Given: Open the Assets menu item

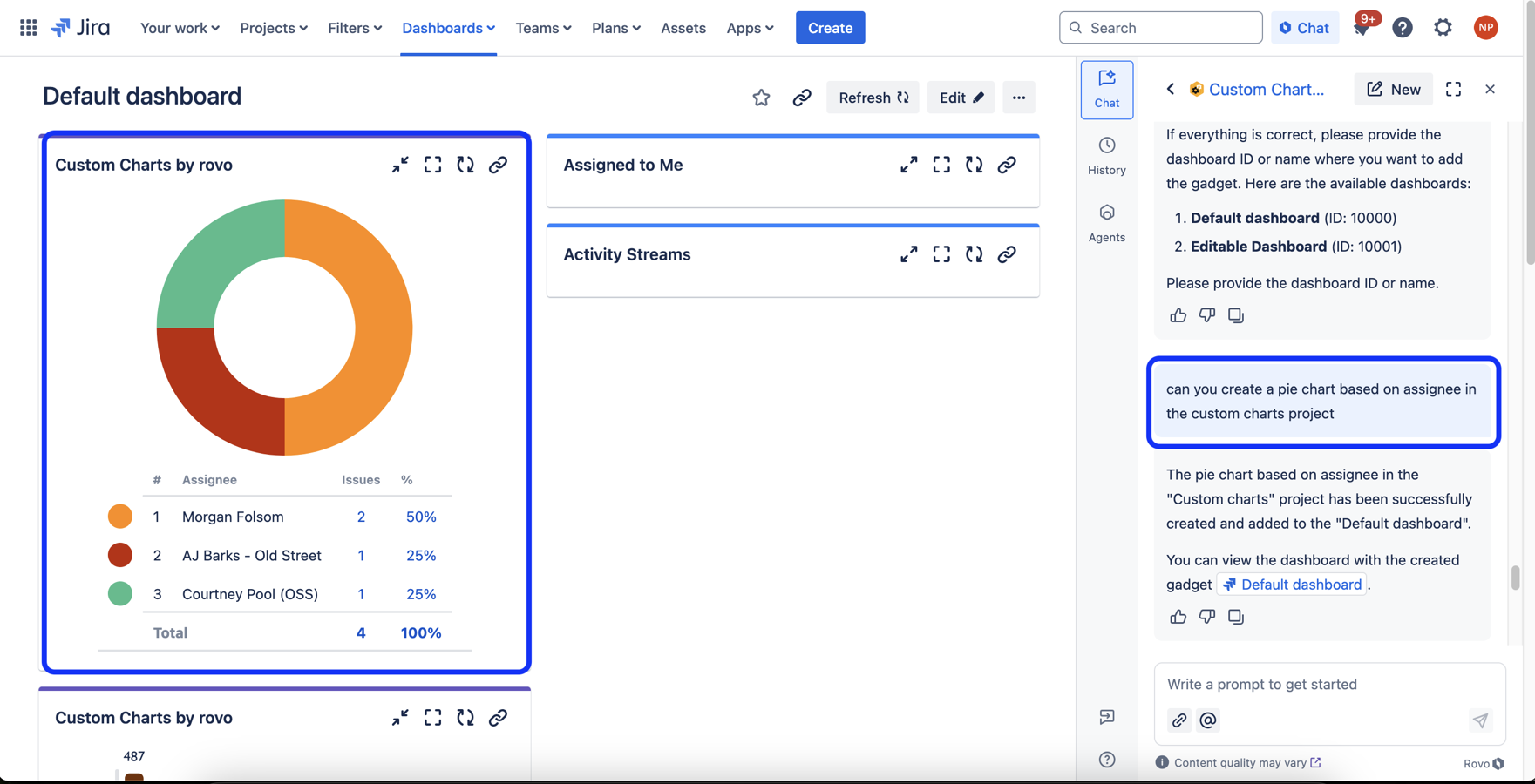Looking at the screenshot, I should click(x=683, y=28).
